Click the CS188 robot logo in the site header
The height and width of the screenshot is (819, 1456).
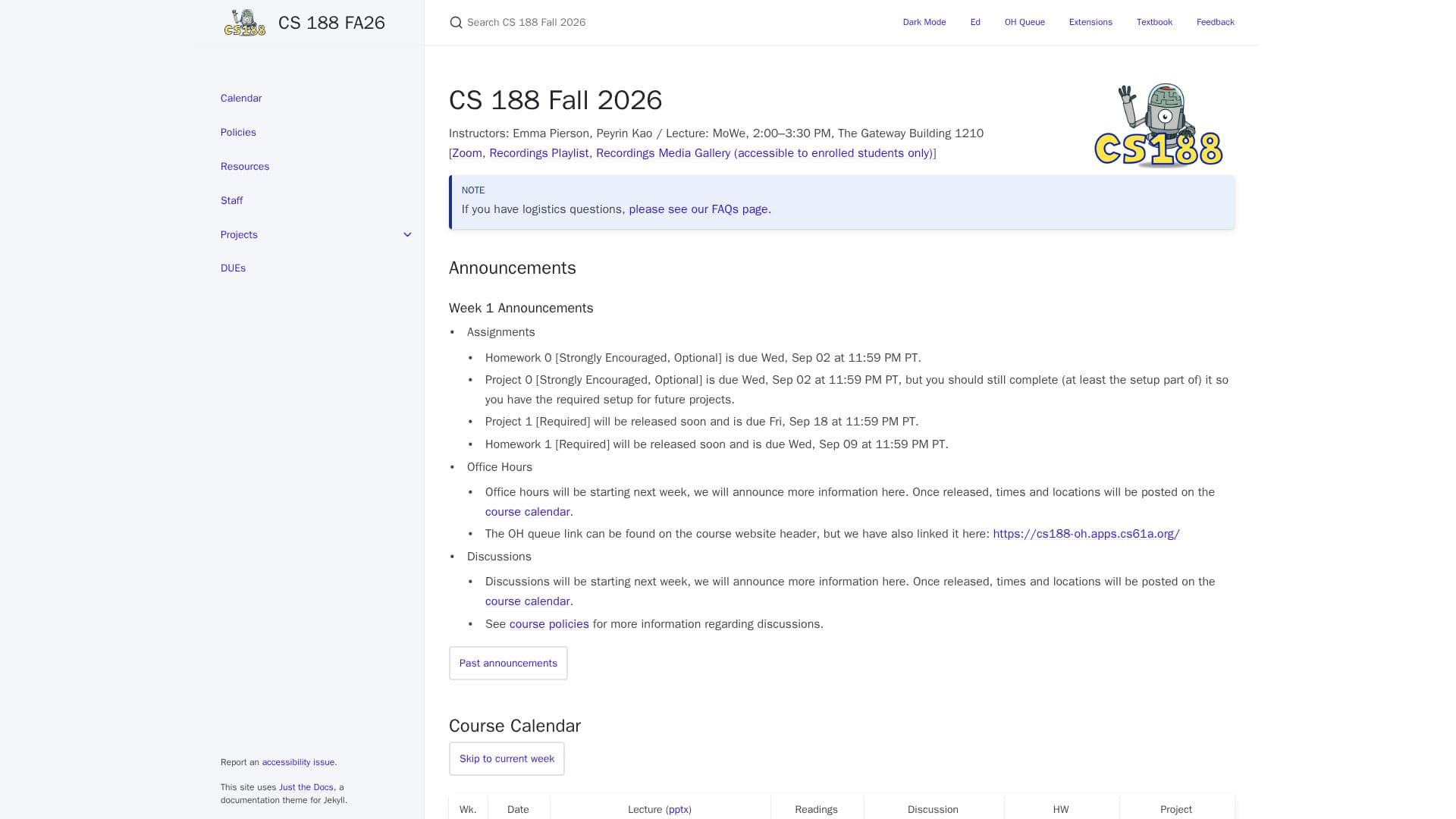click(x=245, y=23)
